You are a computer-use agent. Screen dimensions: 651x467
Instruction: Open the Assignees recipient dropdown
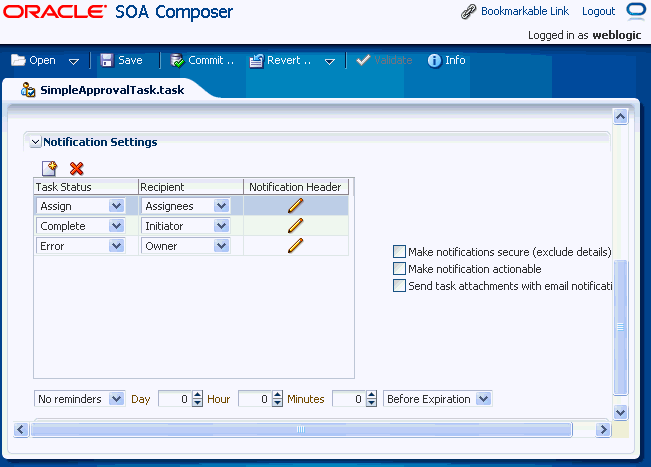(222, 206)
